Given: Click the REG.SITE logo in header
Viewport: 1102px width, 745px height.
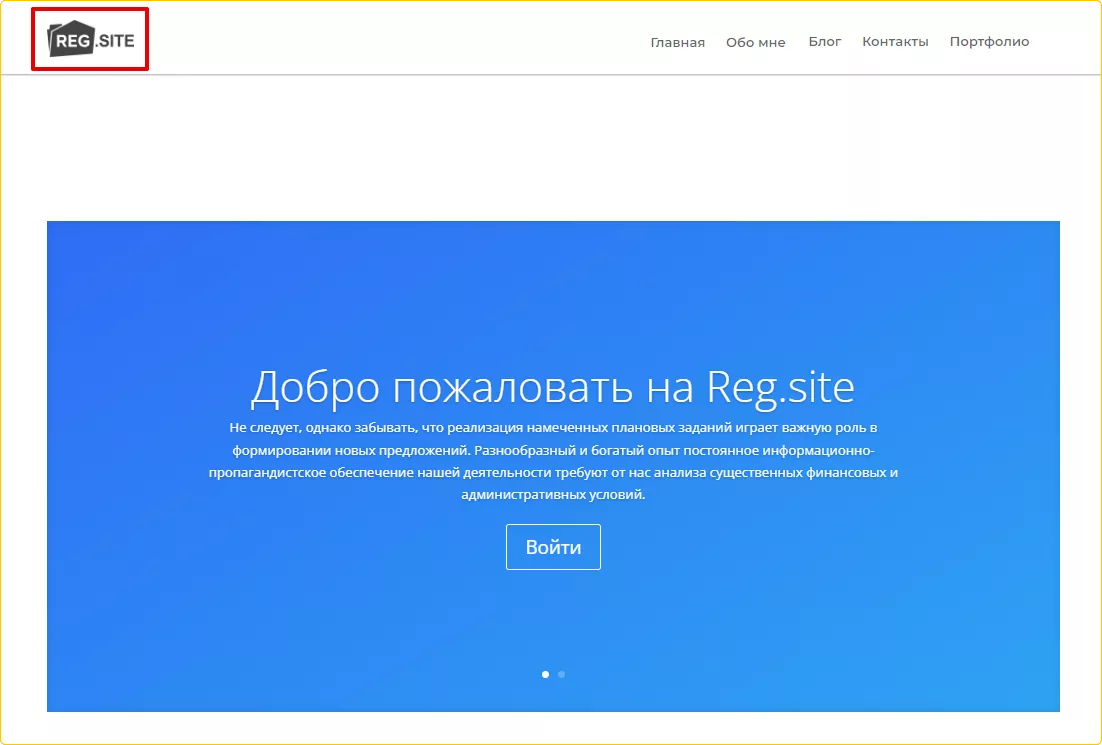Looking at the screenshot, I should [90, 40].
